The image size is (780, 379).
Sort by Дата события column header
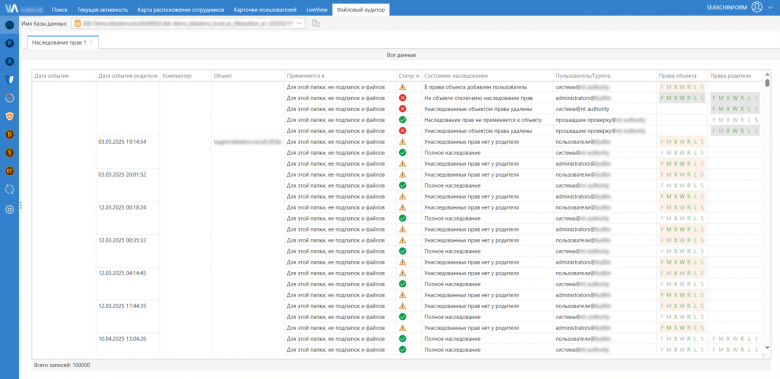pyautogui.click(x=51, y=76)
